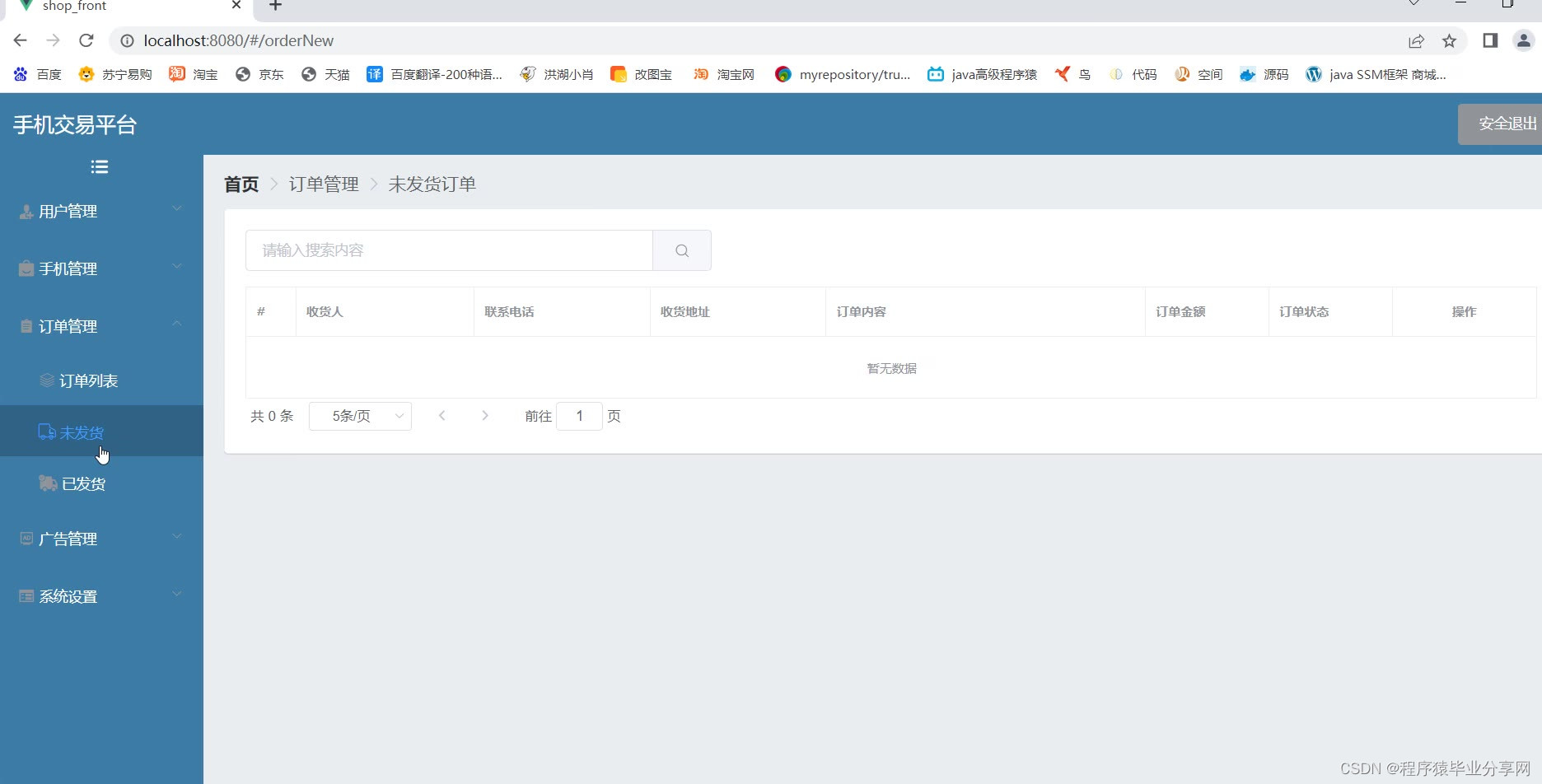The image size is (1542, 784).
Task: Click the search content input field
Action: [449, 250]
